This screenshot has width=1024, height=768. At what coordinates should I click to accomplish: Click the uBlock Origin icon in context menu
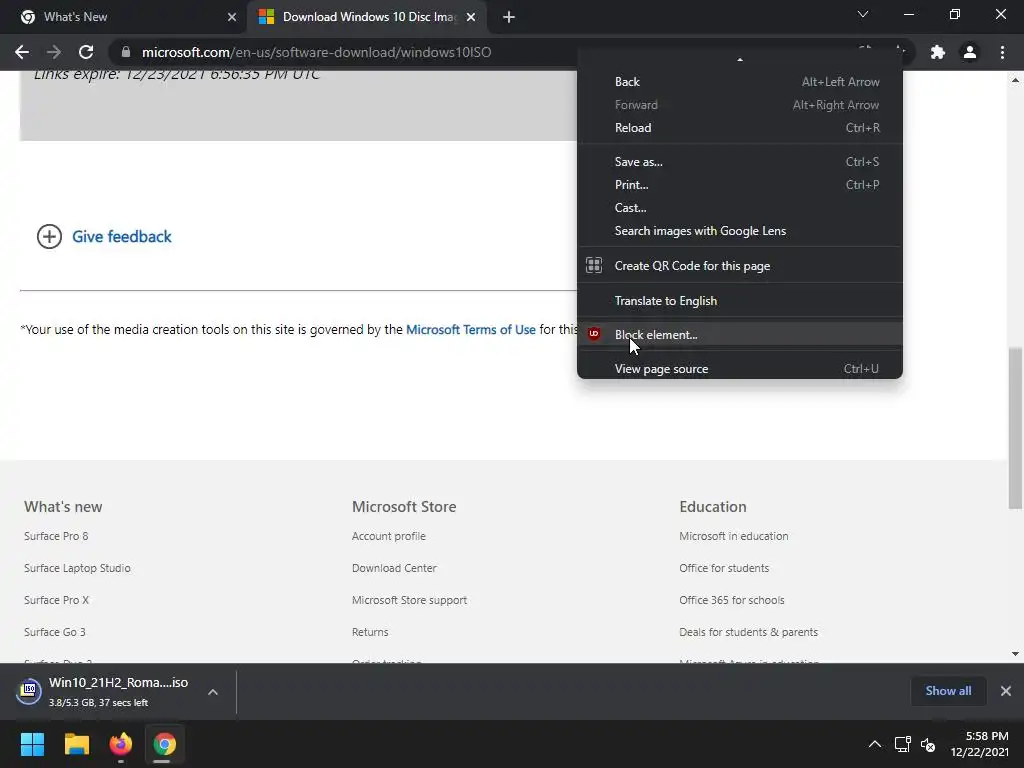coord(594,334)
